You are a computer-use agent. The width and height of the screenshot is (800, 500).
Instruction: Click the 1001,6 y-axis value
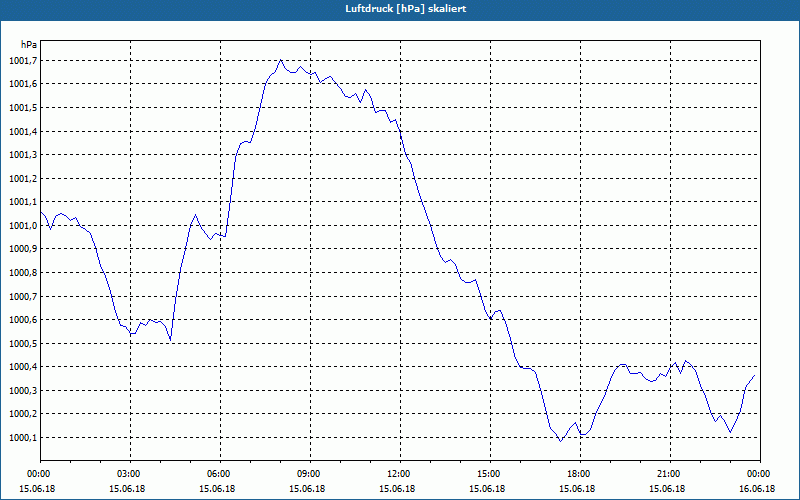pyautogui.click(x=23, y=84)
